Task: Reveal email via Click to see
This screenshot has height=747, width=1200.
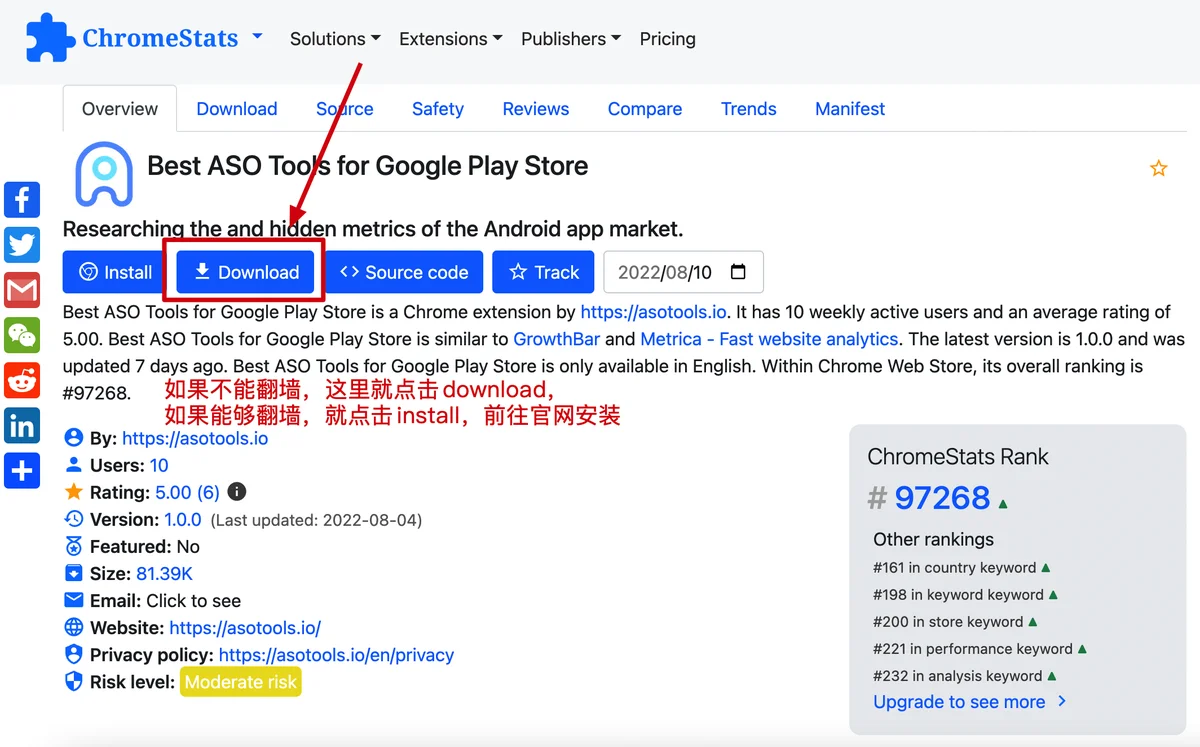Action: coord(193,601)
